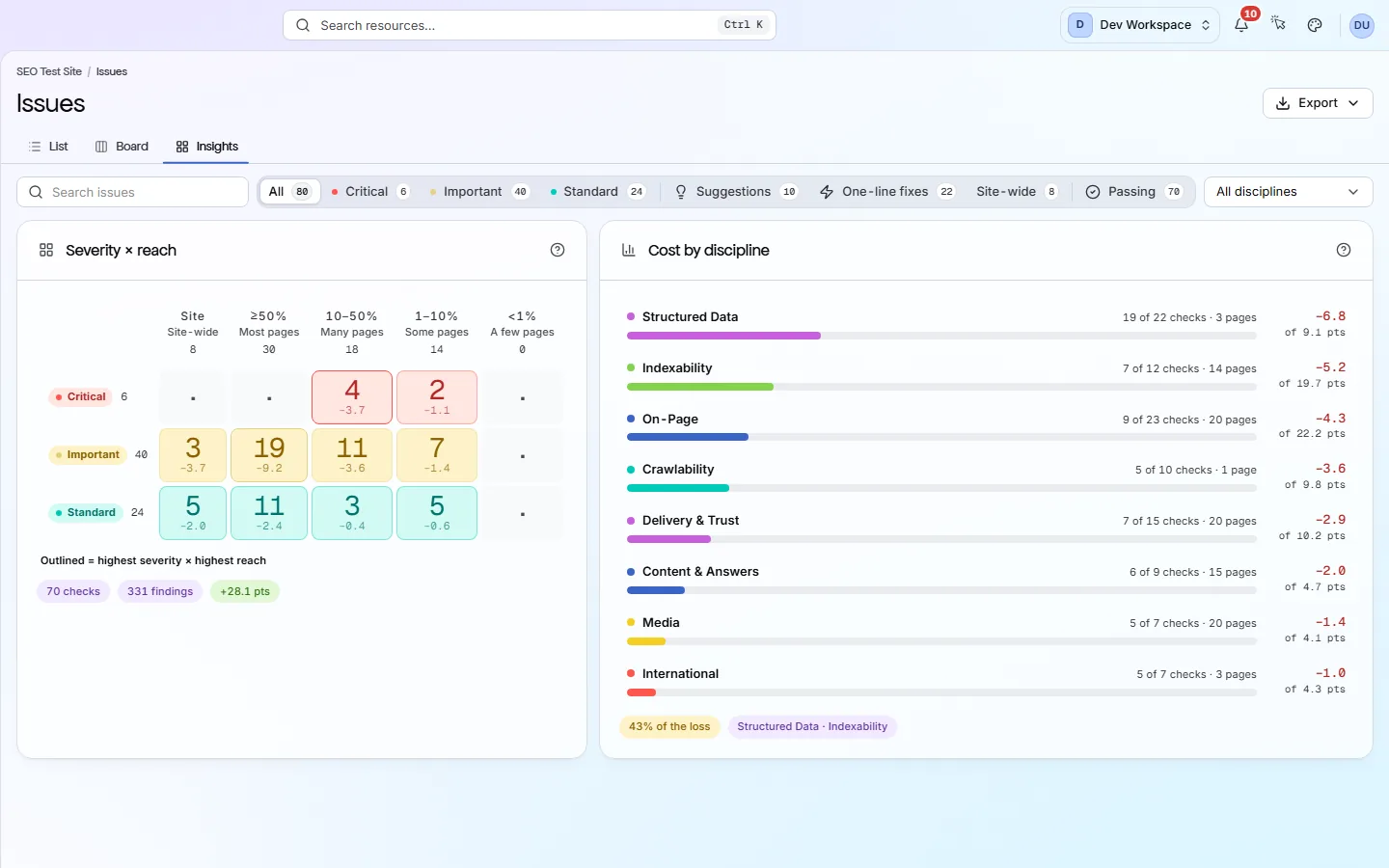
Task: Click the Cost by discipline help icon
Action: tap(1344, 250)
